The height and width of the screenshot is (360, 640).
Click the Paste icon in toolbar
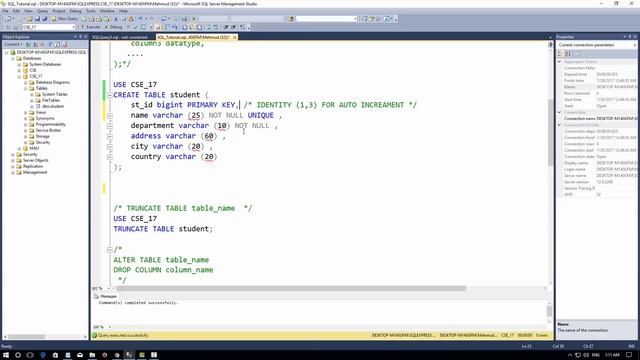tap(131, 19)
